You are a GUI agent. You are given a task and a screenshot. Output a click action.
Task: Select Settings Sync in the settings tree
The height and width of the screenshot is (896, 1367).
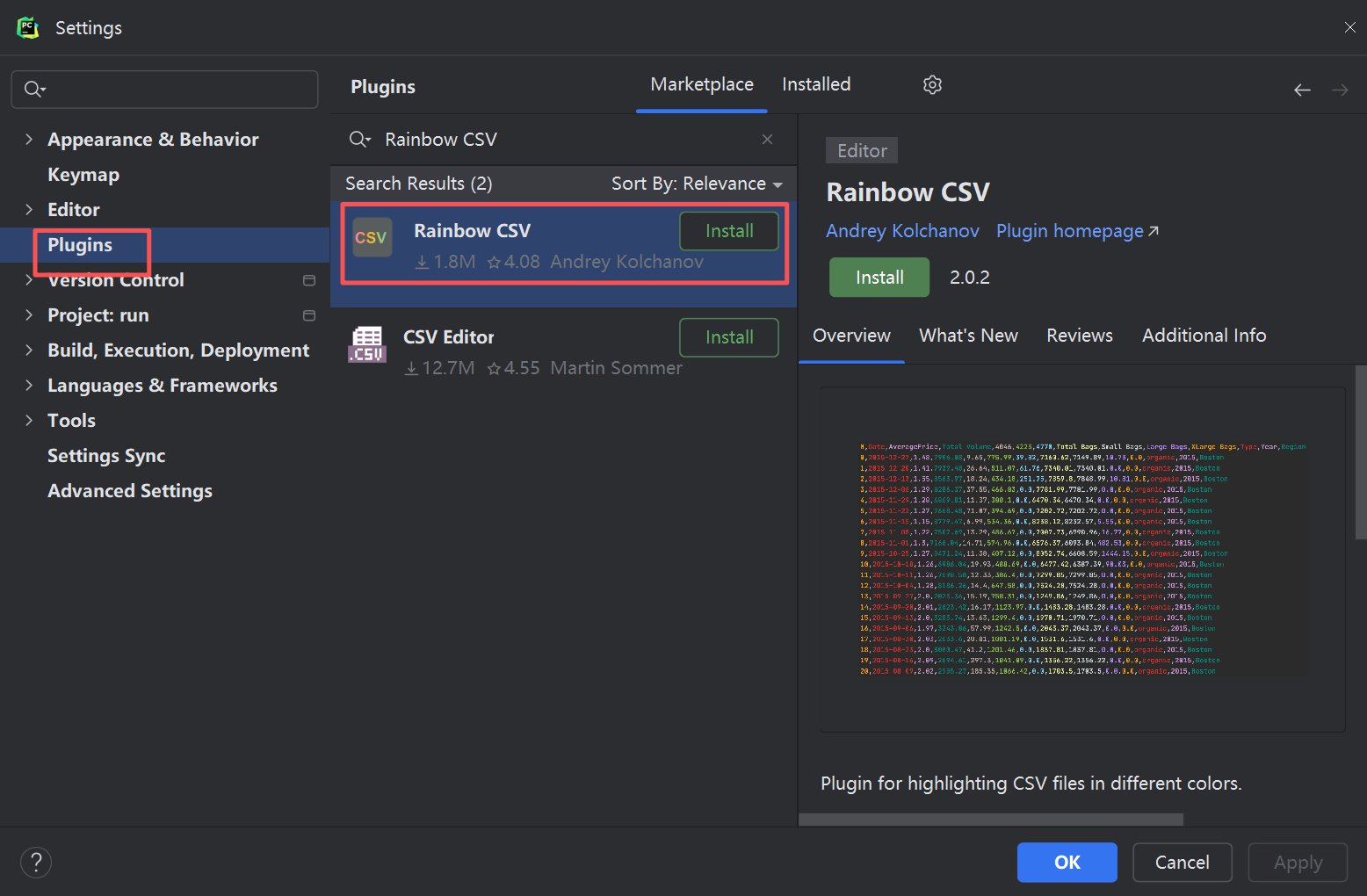coord(106,456)
